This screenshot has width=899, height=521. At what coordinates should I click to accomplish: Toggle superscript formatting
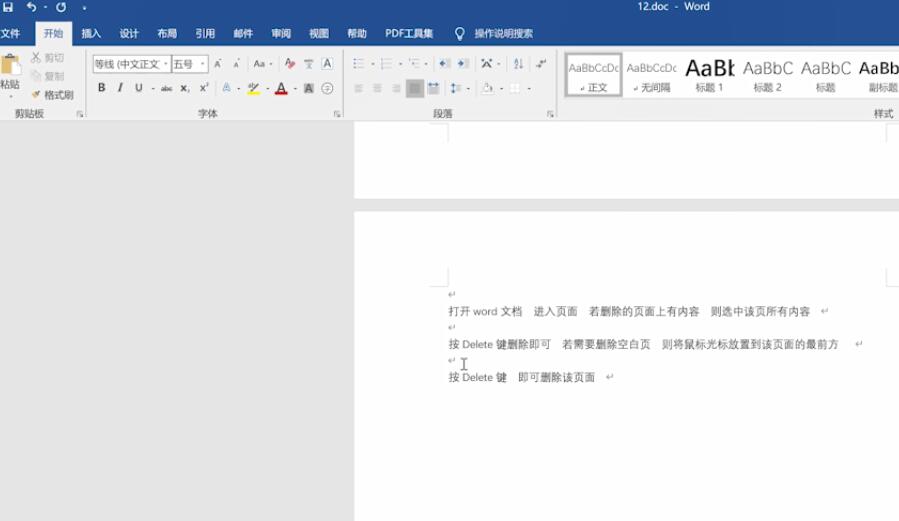tap(204, 88)
